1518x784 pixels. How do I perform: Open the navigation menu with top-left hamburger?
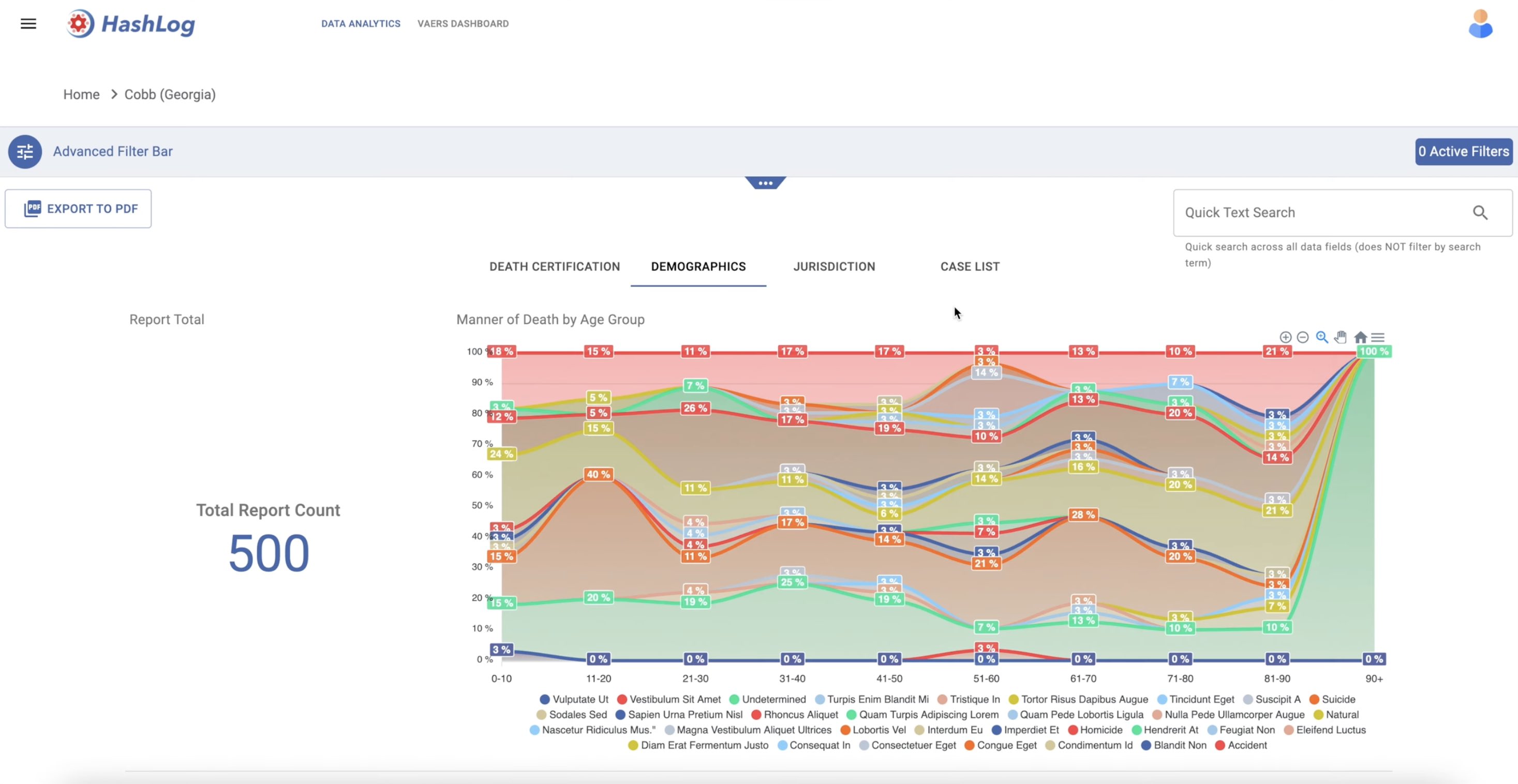click(28, 24)
